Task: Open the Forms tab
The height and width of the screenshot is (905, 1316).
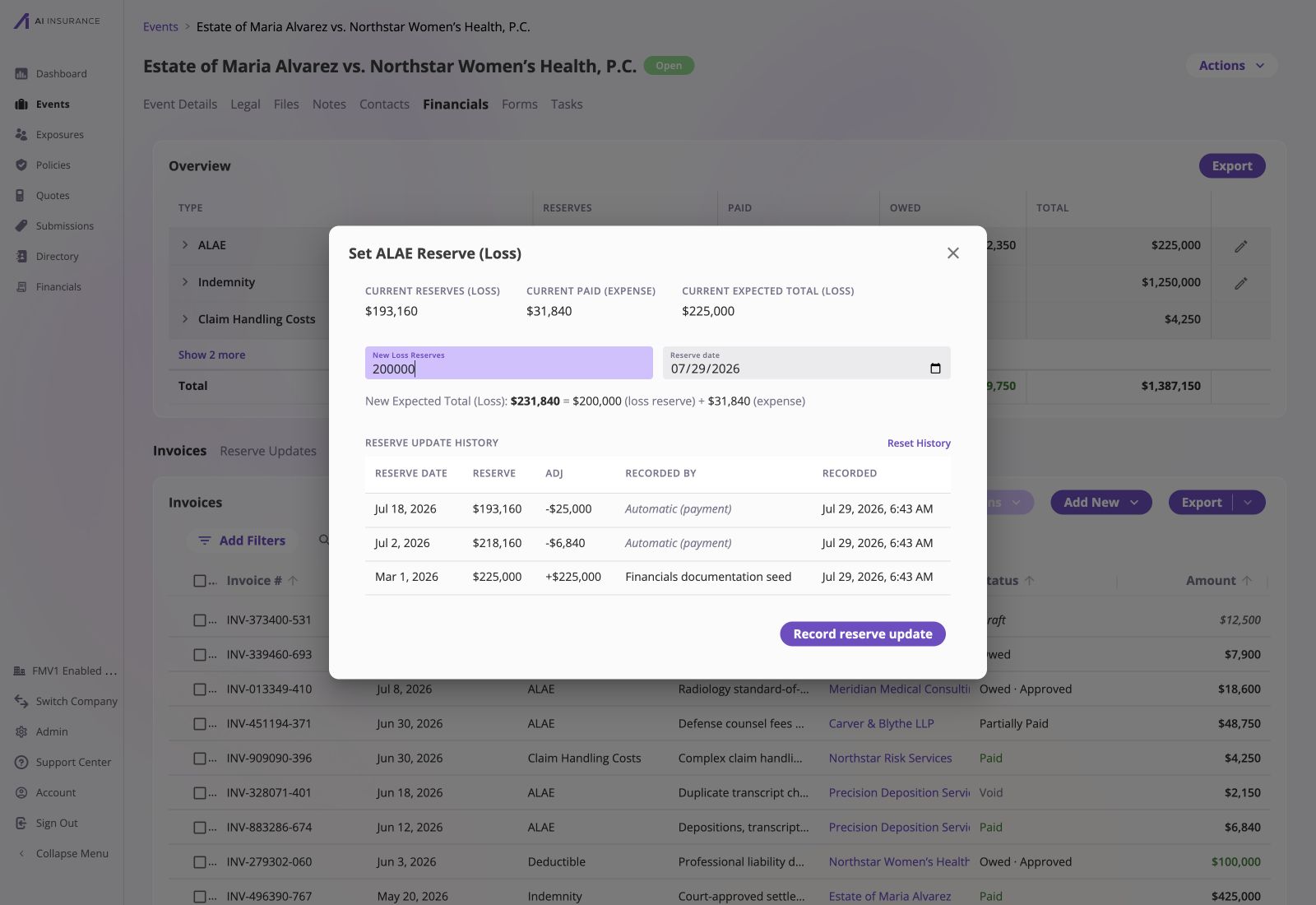Action: click(x=520, y=104)
